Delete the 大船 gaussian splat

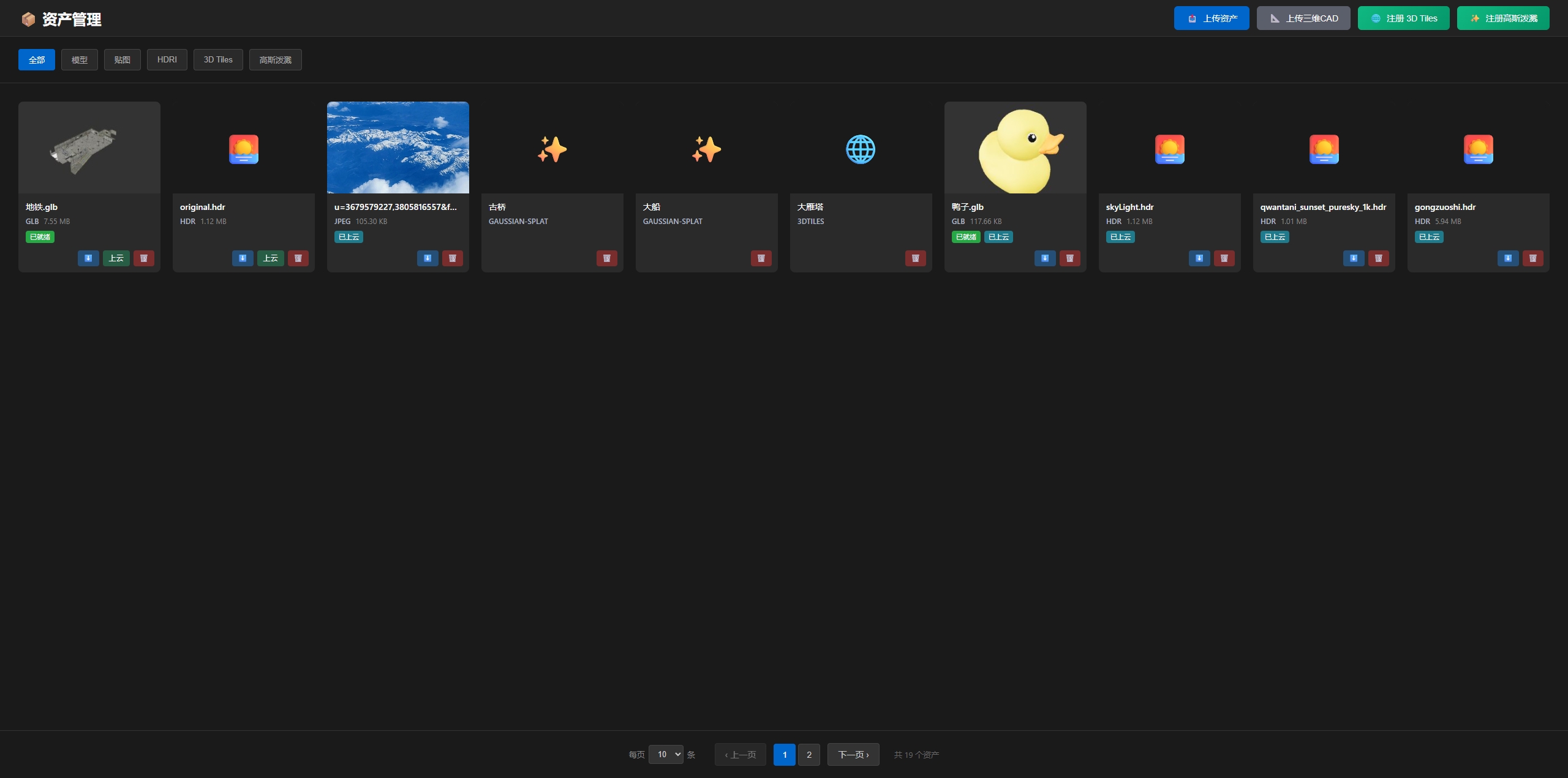coord(761,258)
